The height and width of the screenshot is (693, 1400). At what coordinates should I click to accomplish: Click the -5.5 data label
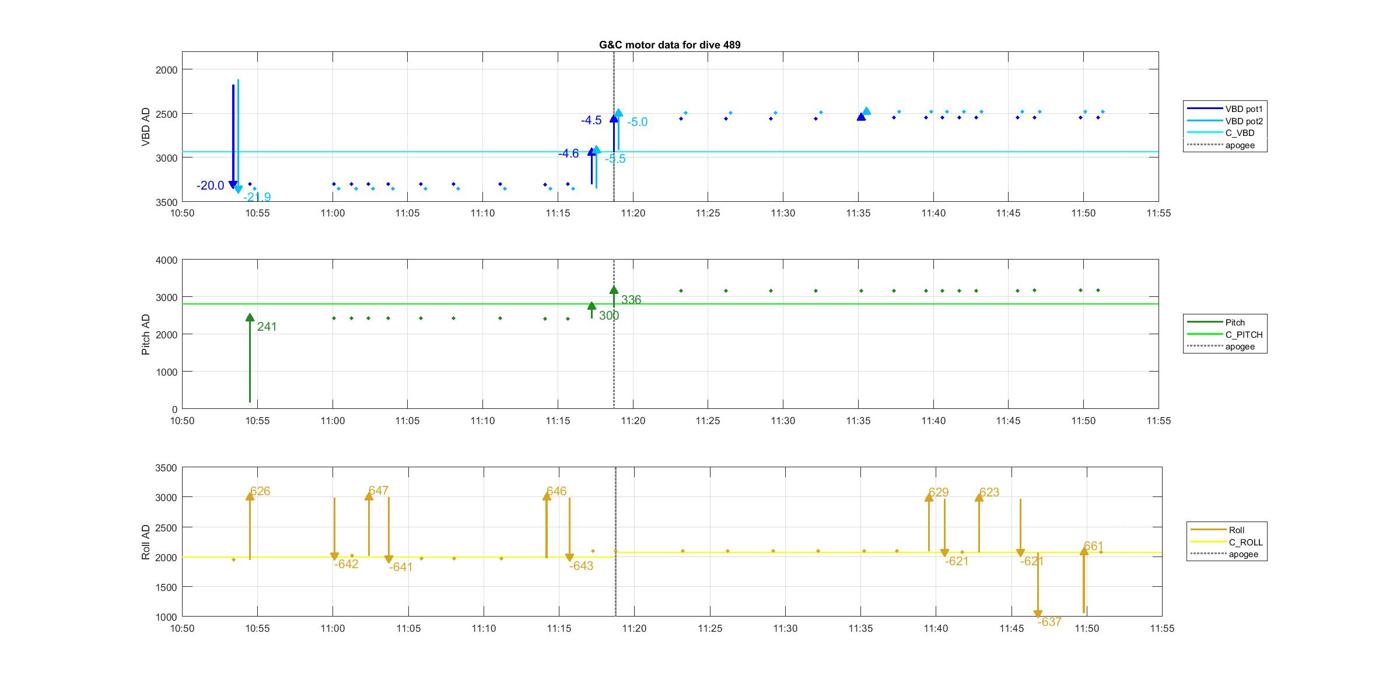pos(615,158)
